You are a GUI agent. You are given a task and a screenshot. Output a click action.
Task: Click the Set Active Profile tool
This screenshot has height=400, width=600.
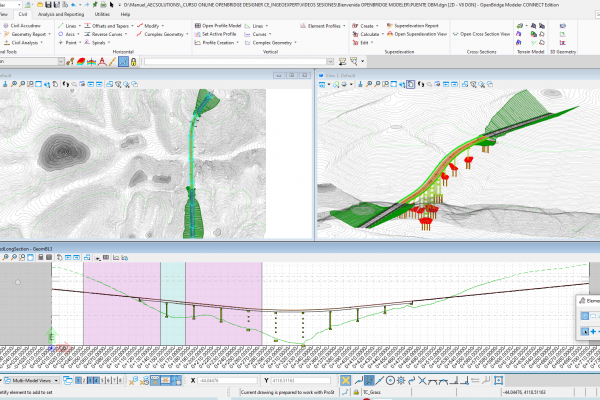click(219, 33)
